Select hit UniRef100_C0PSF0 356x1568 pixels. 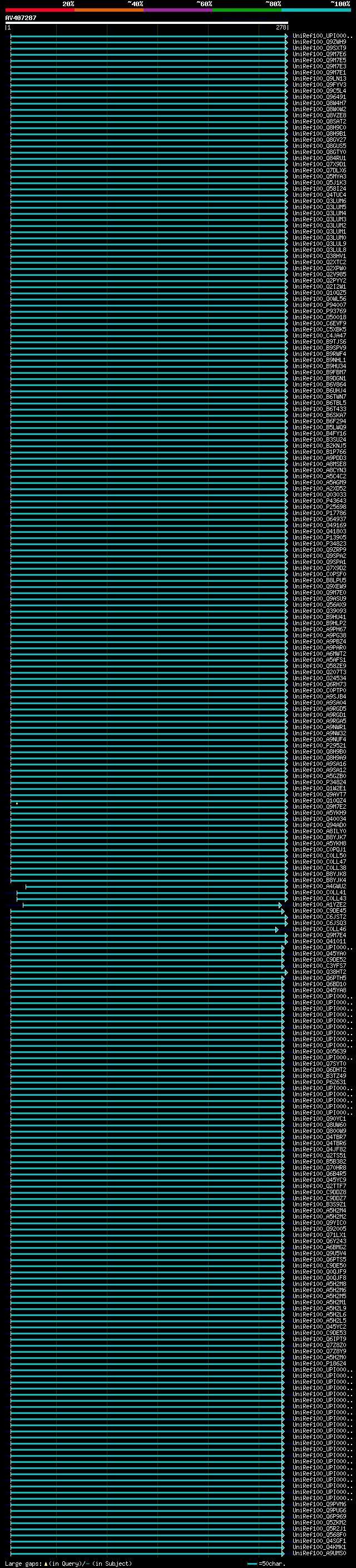coord(319,574)
